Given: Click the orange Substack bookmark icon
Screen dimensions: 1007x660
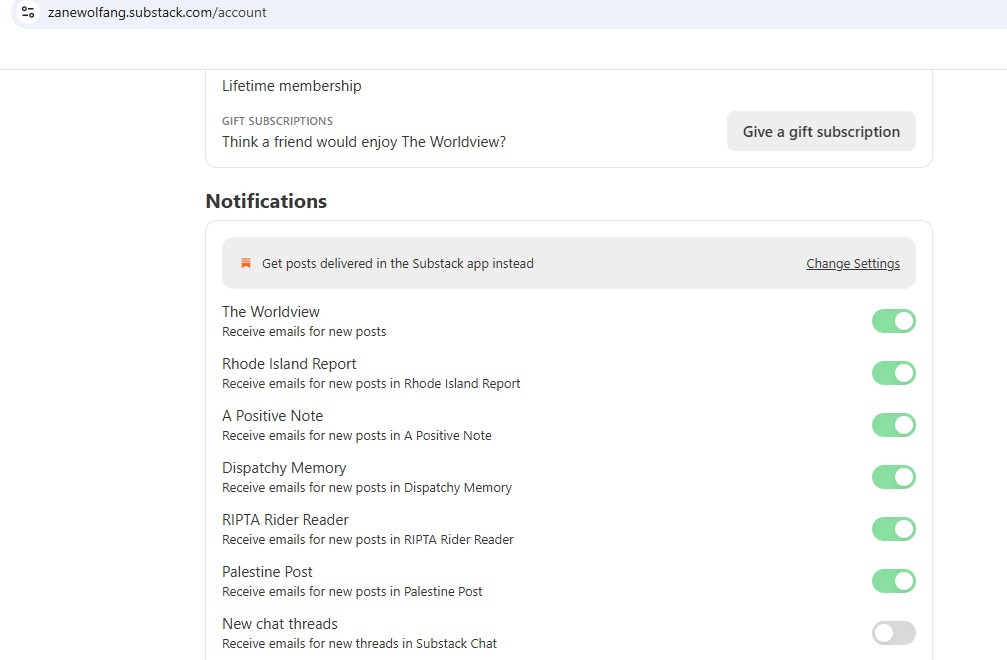Looking at the screenshot, I should [x=245, y=263].
